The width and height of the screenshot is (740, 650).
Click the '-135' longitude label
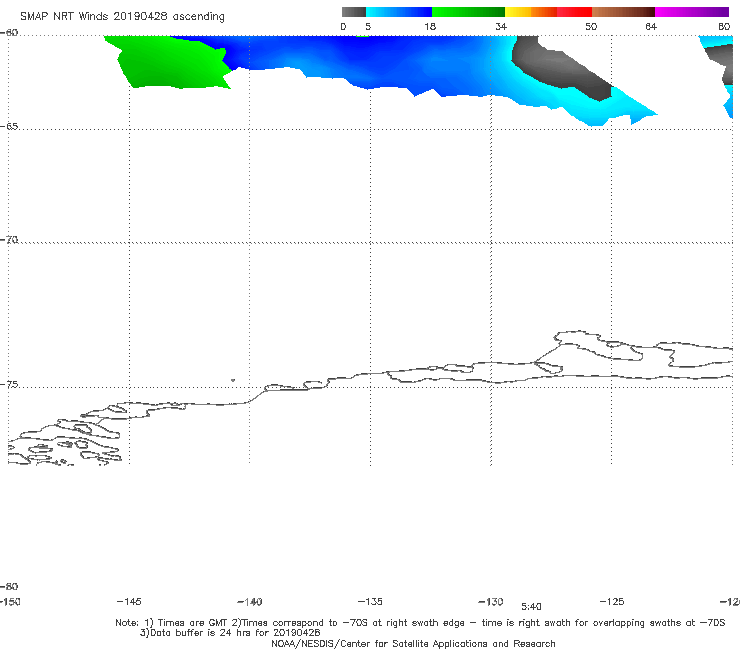click(x=370, y=602)
